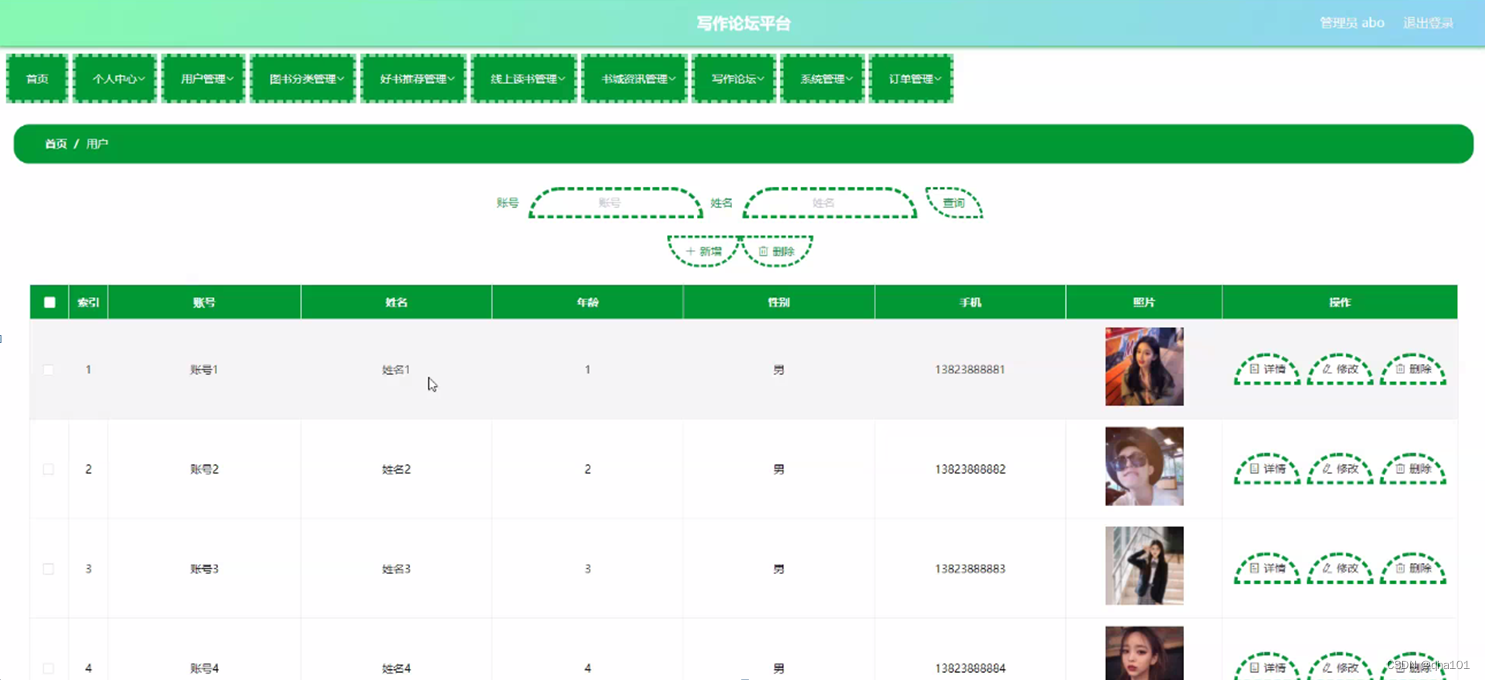This screenshot has height=680, width=1485.
Task: Open the photo thumbnail in row 账号1
Action: click(x=1144, y=367)
